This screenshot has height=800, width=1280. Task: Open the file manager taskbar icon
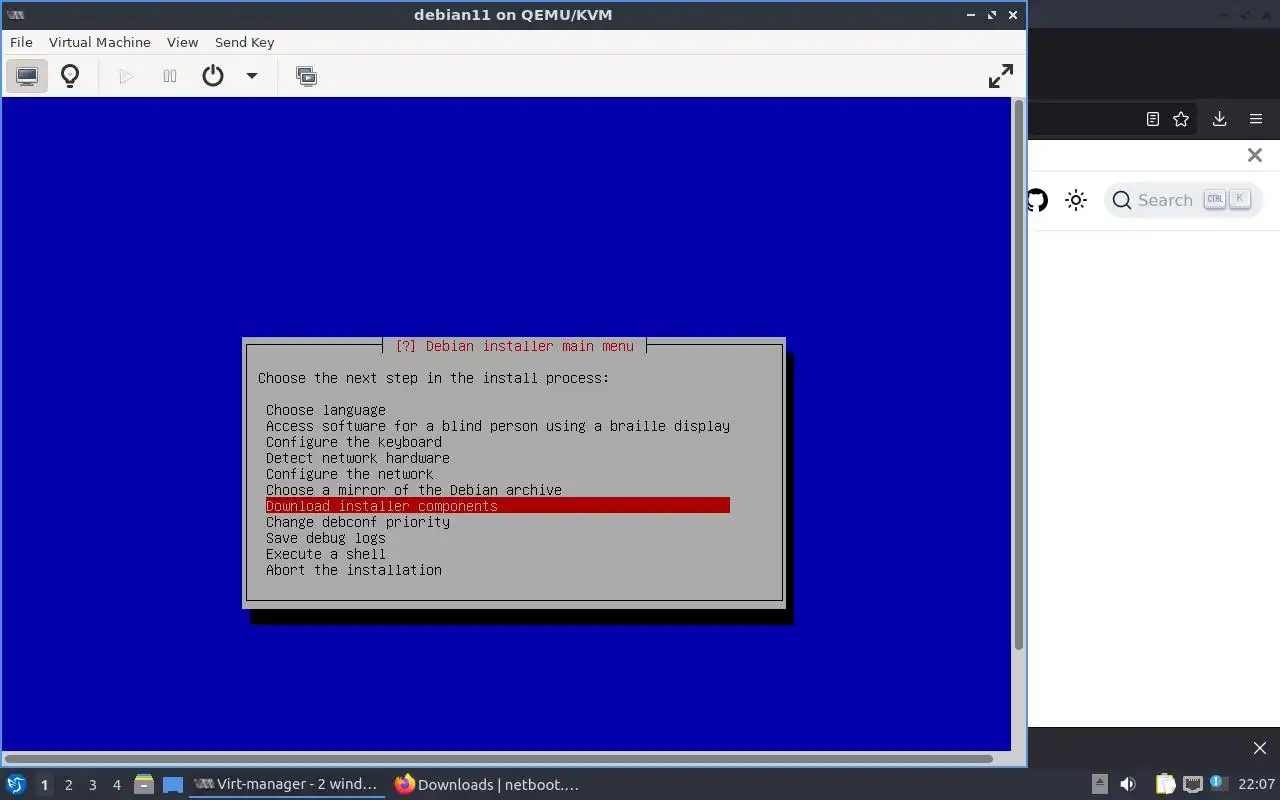click(144, 784)
